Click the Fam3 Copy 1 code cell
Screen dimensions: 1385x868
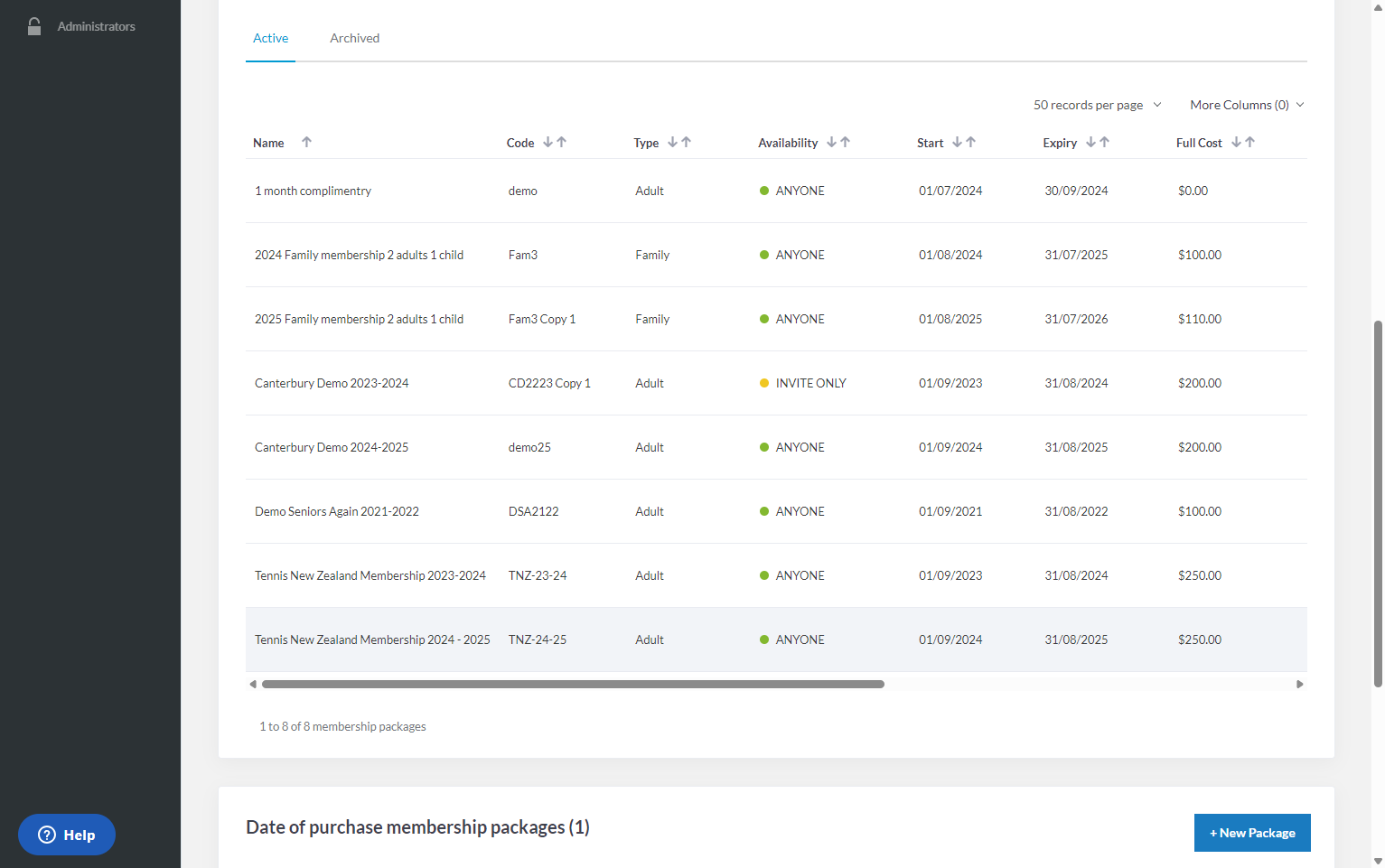[x=542, y=319]
